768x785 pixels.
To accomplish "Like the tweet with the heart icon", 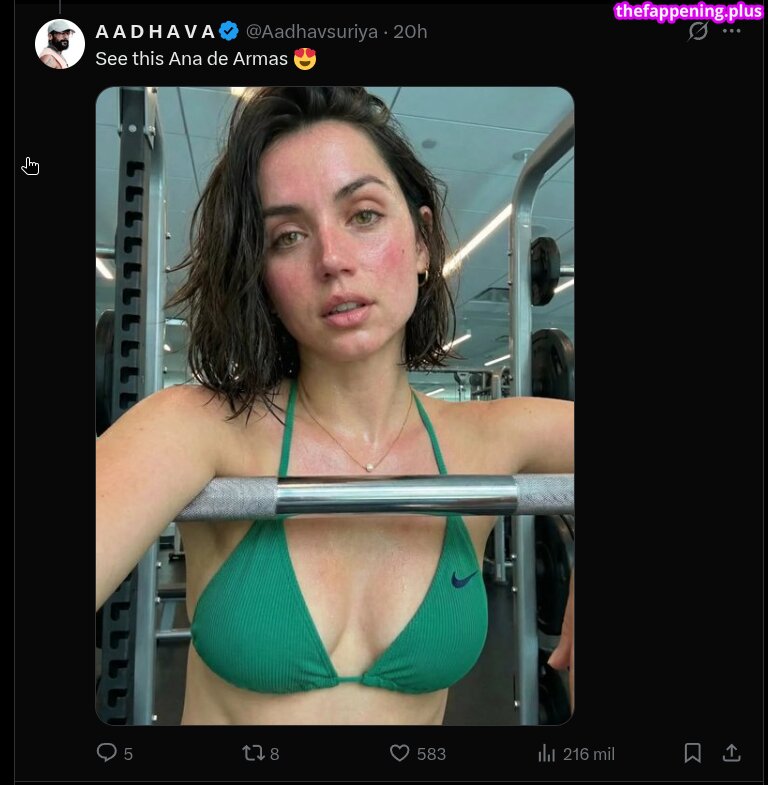I will 399,753.
